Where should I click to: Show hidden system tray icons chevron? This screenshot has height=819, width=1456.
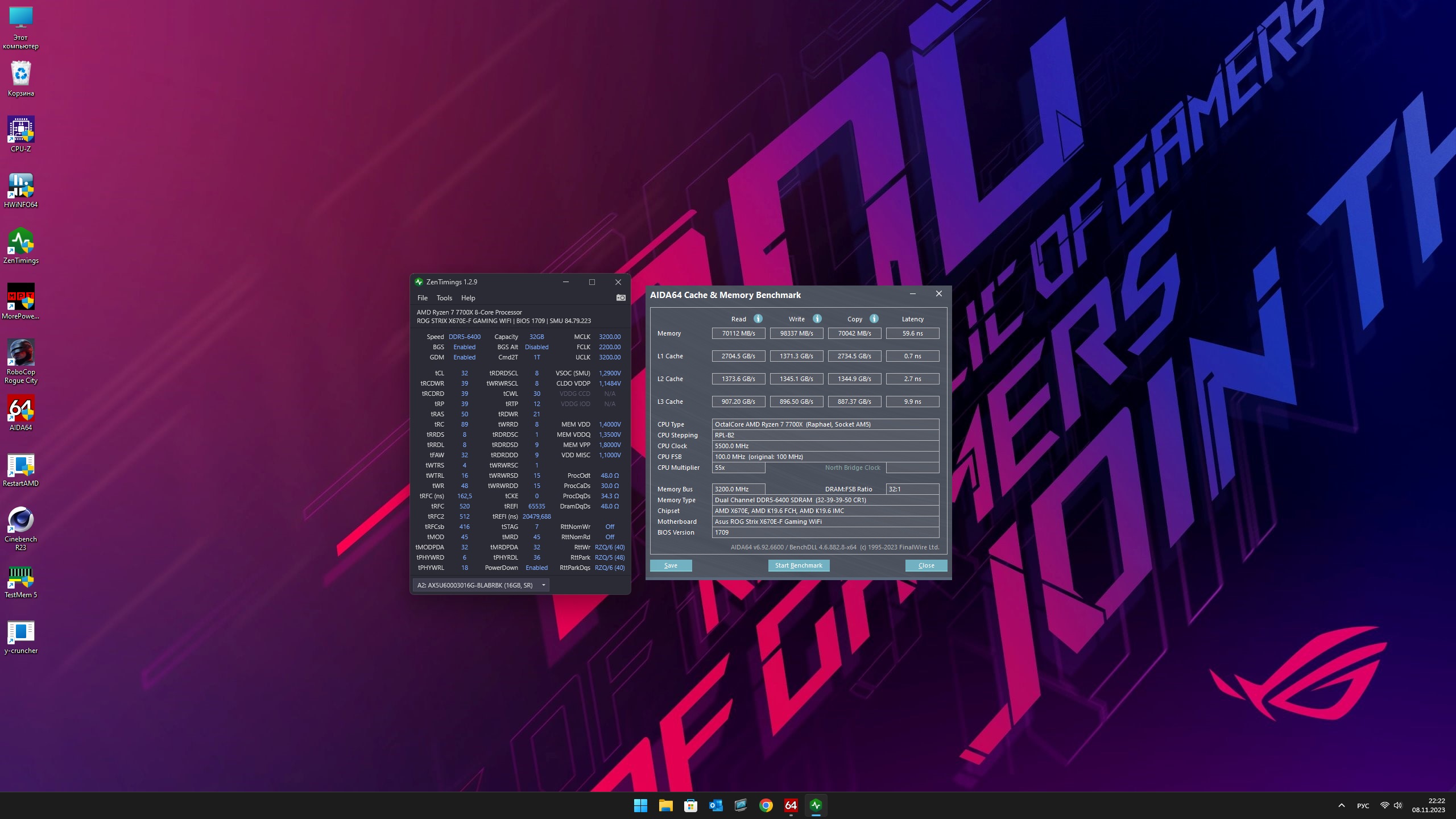click(1341, 805)
